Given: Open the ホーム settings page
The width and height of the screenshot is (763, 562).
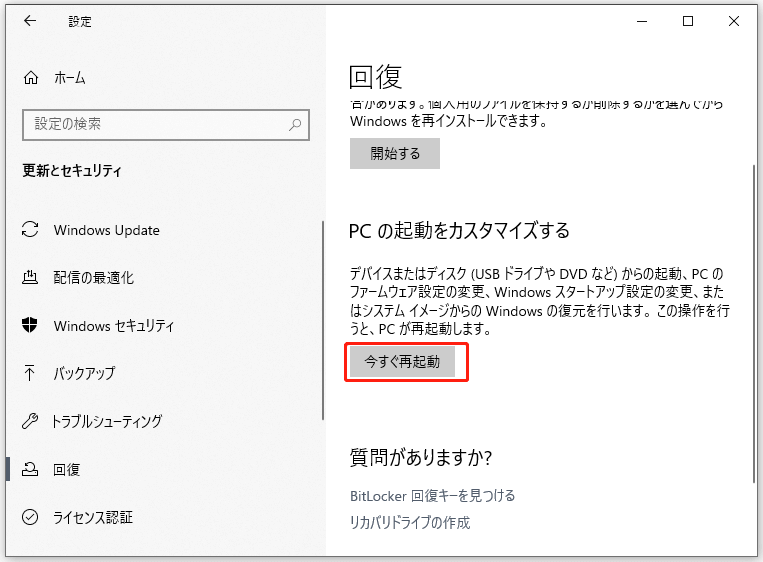Looking at the screenshot, I should [x=70, y=78].
